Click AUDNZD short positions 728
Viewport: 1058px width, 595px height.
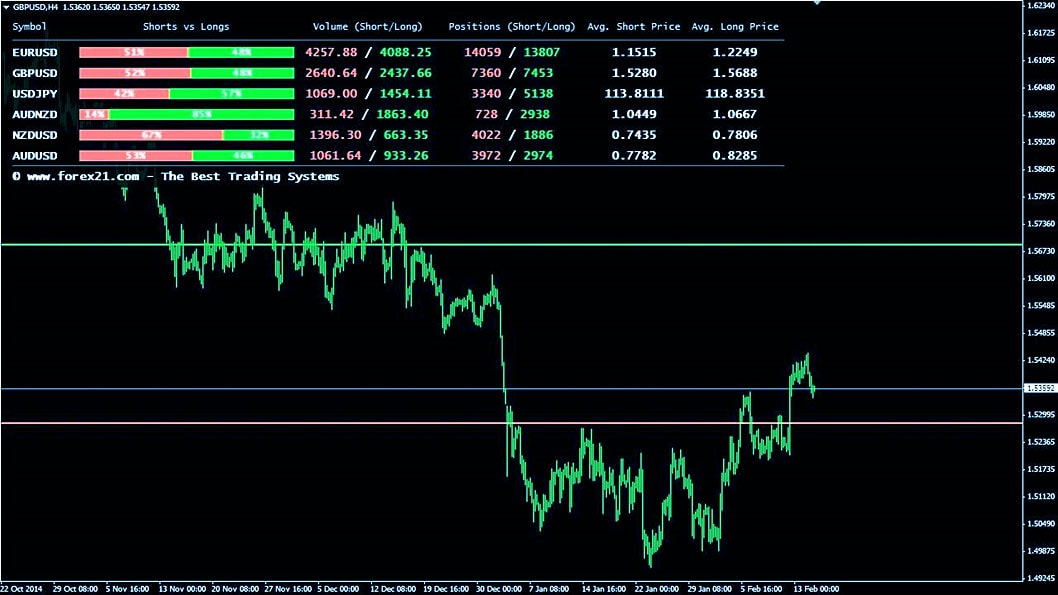[486, 114]
